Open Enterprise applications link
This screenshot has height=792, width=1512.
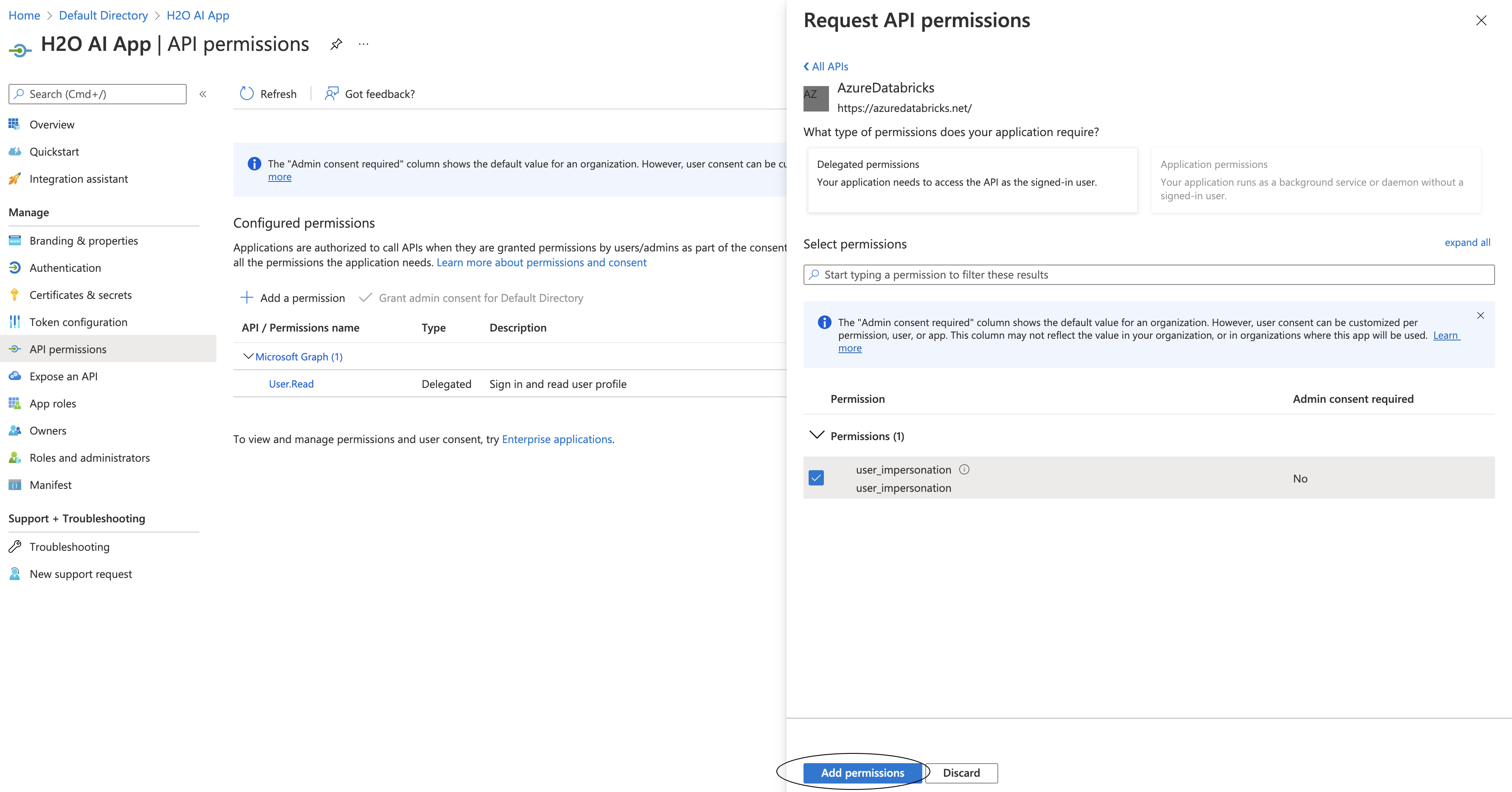click(x=557, y=439)
